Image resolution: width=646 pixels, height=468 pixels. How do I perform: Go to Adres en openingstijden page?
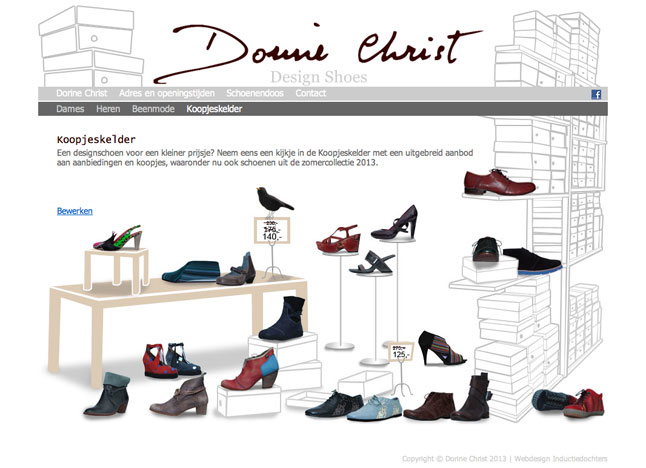point(166,93)
